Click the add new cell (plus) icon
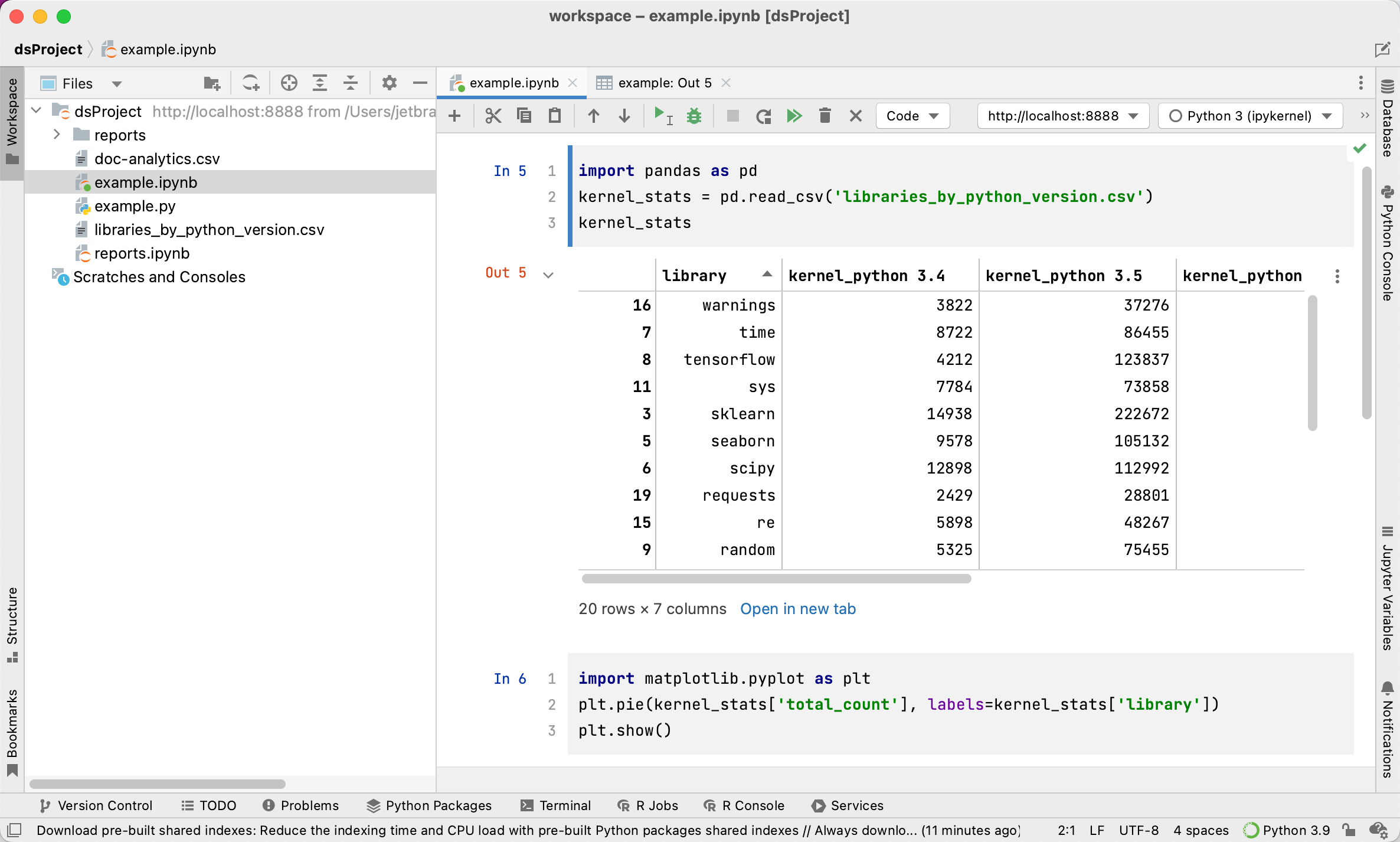Image resolution: width=1400 pixels, height=842 pixels. point(454,117)
